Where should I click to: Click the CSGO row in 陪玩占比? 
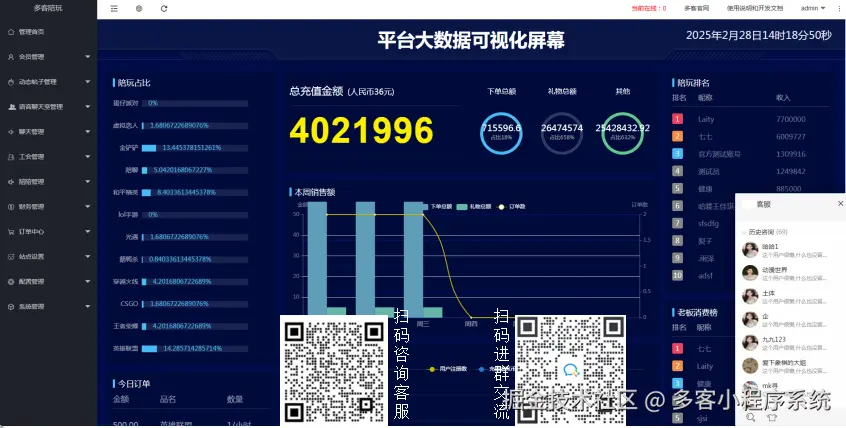(x=181, y=304)
